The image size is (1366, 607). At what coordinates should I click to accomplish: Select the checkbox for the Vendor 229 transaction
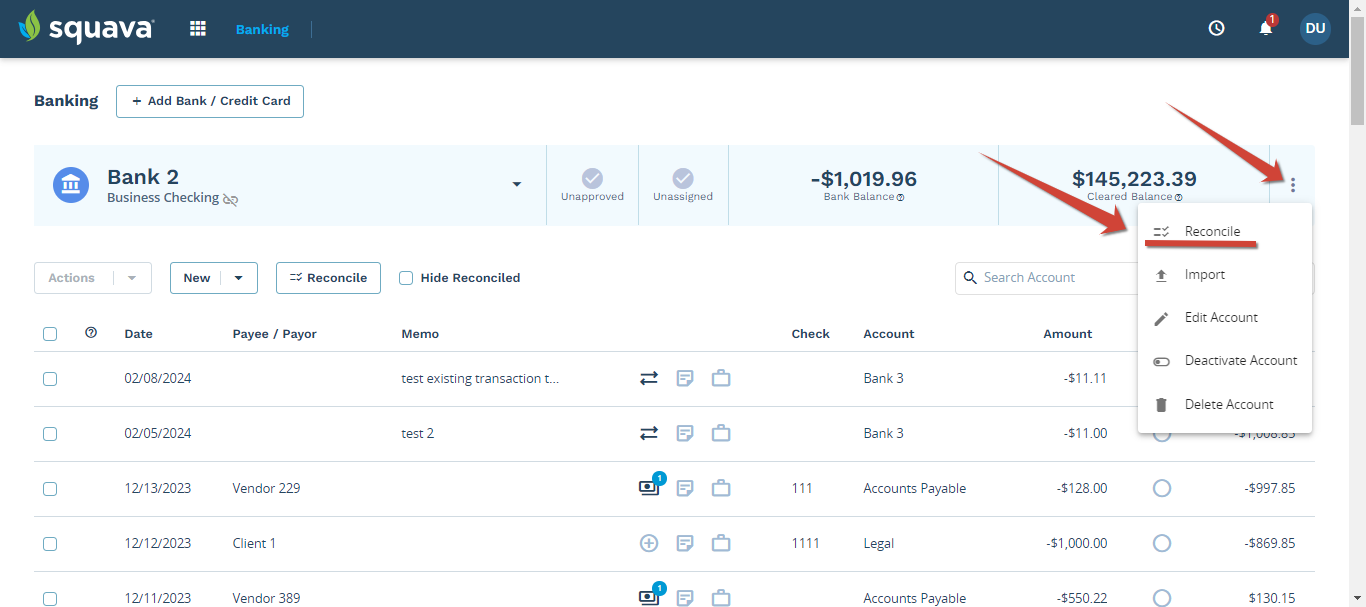point(50,488)
